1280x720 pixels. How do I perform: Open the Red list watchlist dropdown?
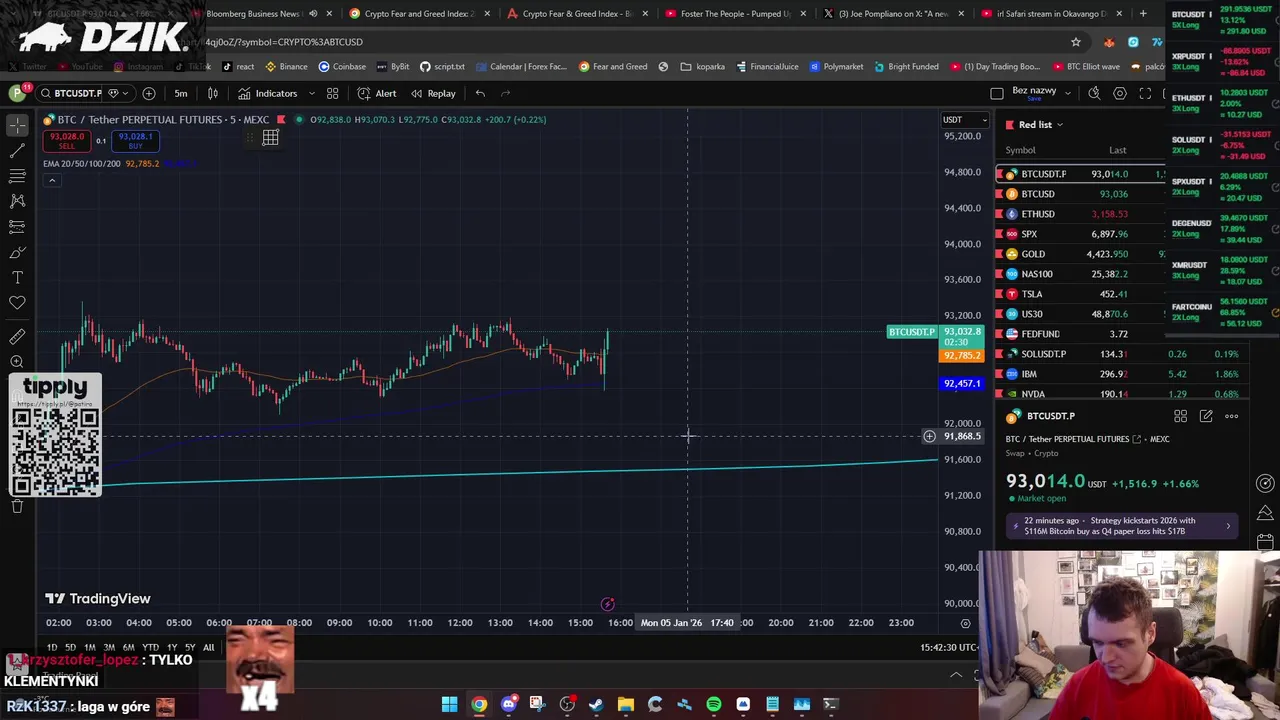coord(1032,125)
